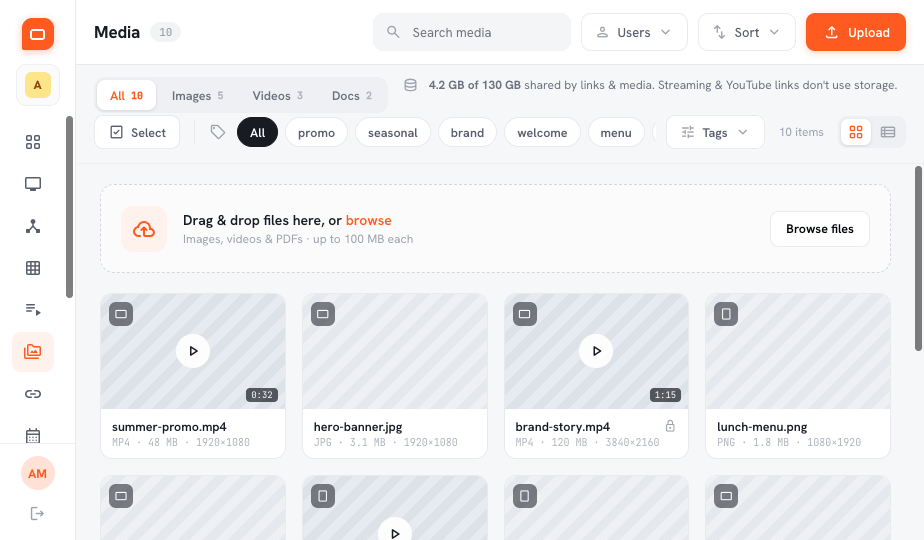
Task: Open the media library icon in sidebar
Action: pos(33,352)
